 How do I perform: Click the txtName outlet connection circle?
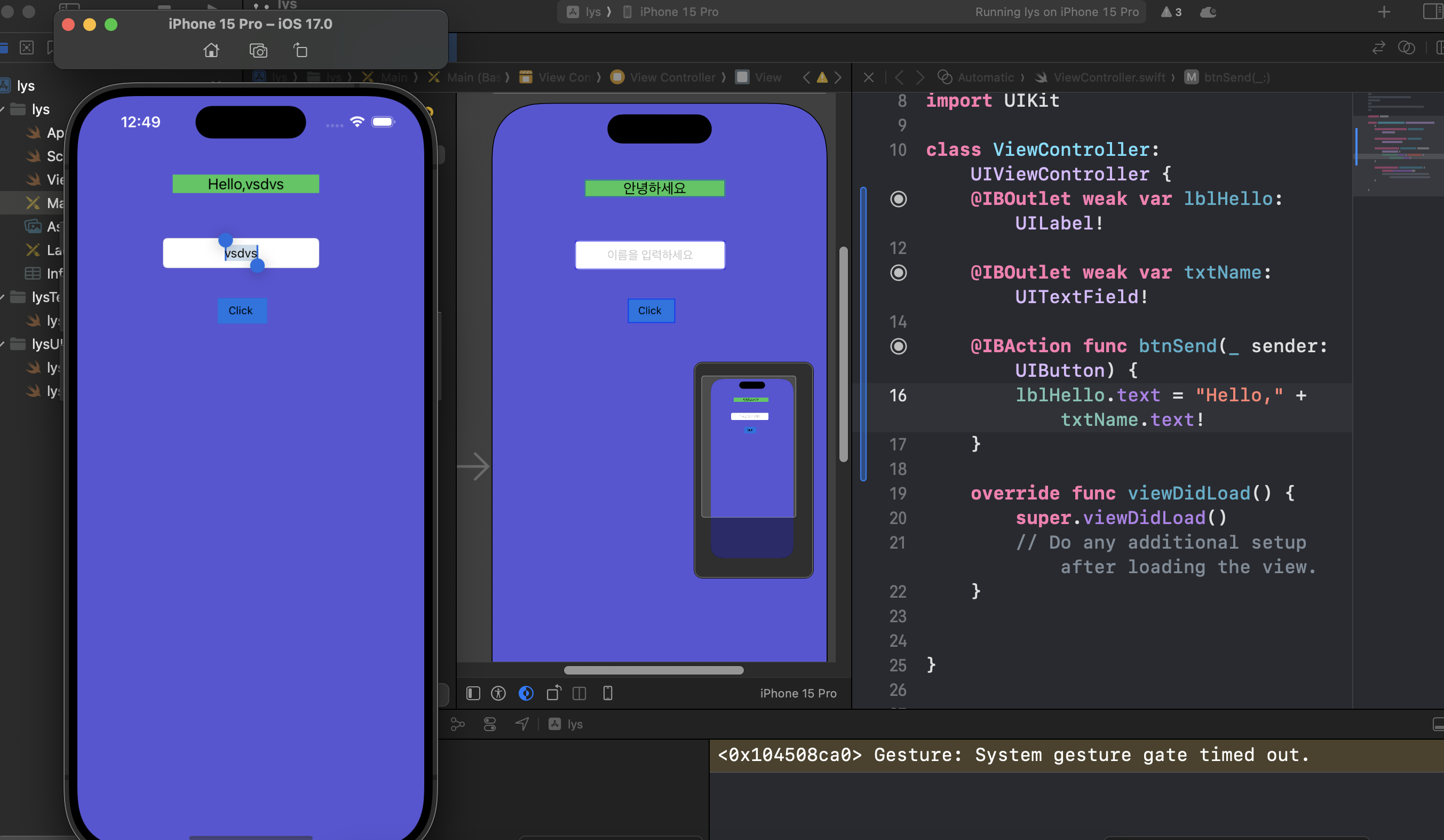898,273
